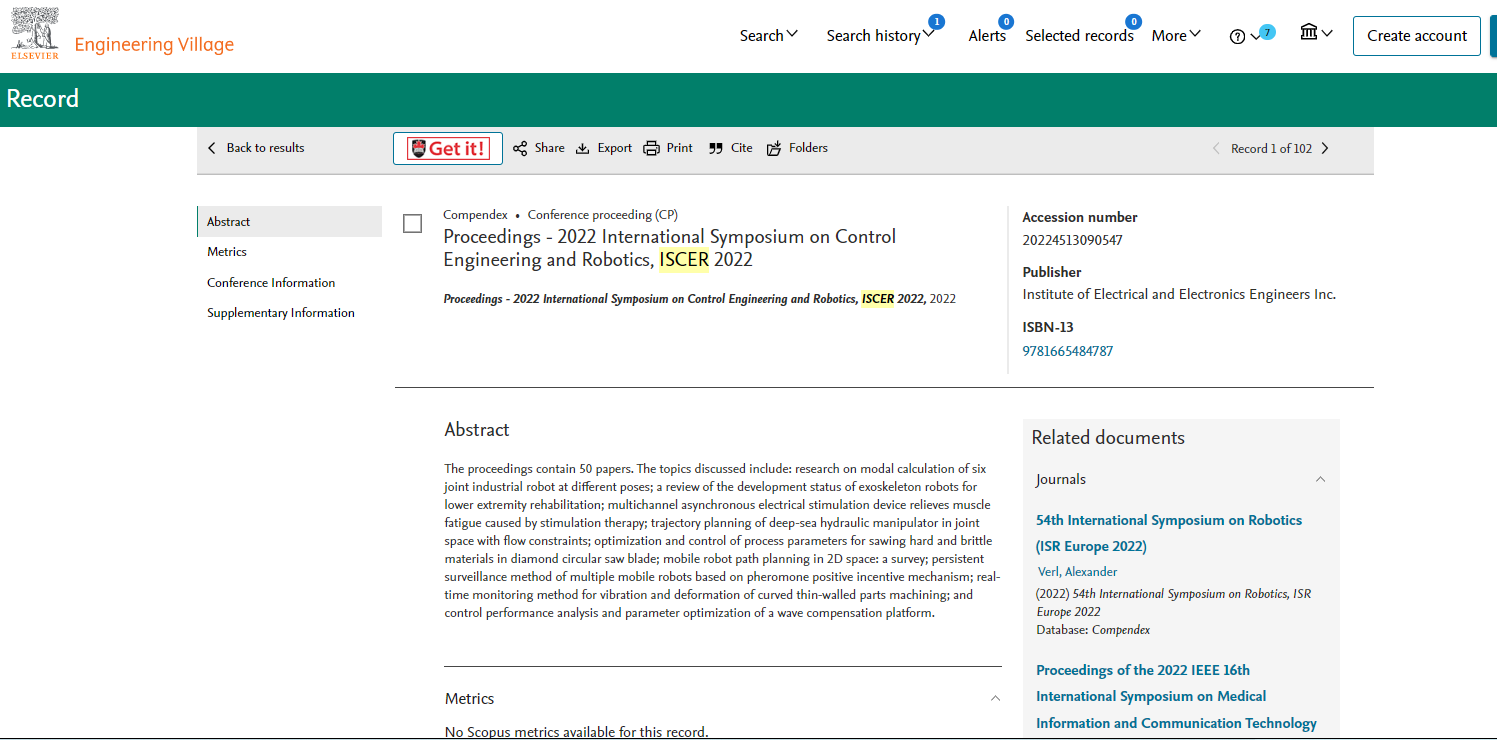Click the back arrow beside Back to results
The width and height of the screenshot is (1497, 740).
pos(211,148)
